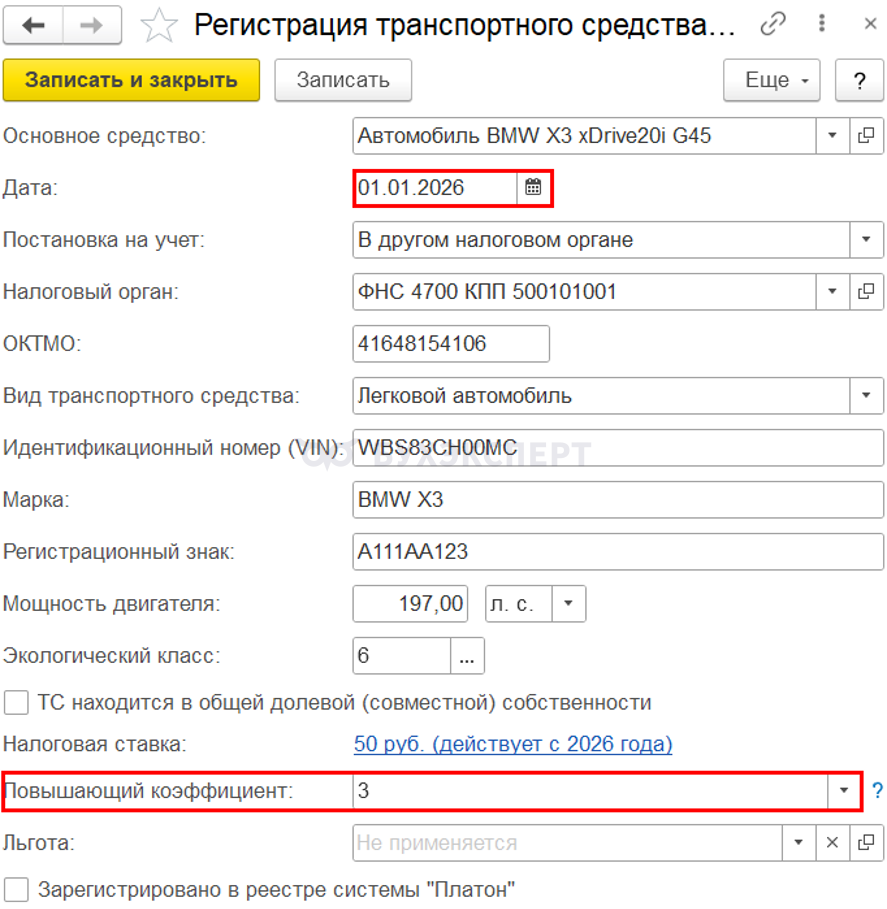Click the power unit field л. с.
887x909 pixels.
pyautogui.click(x=519, y=603)
